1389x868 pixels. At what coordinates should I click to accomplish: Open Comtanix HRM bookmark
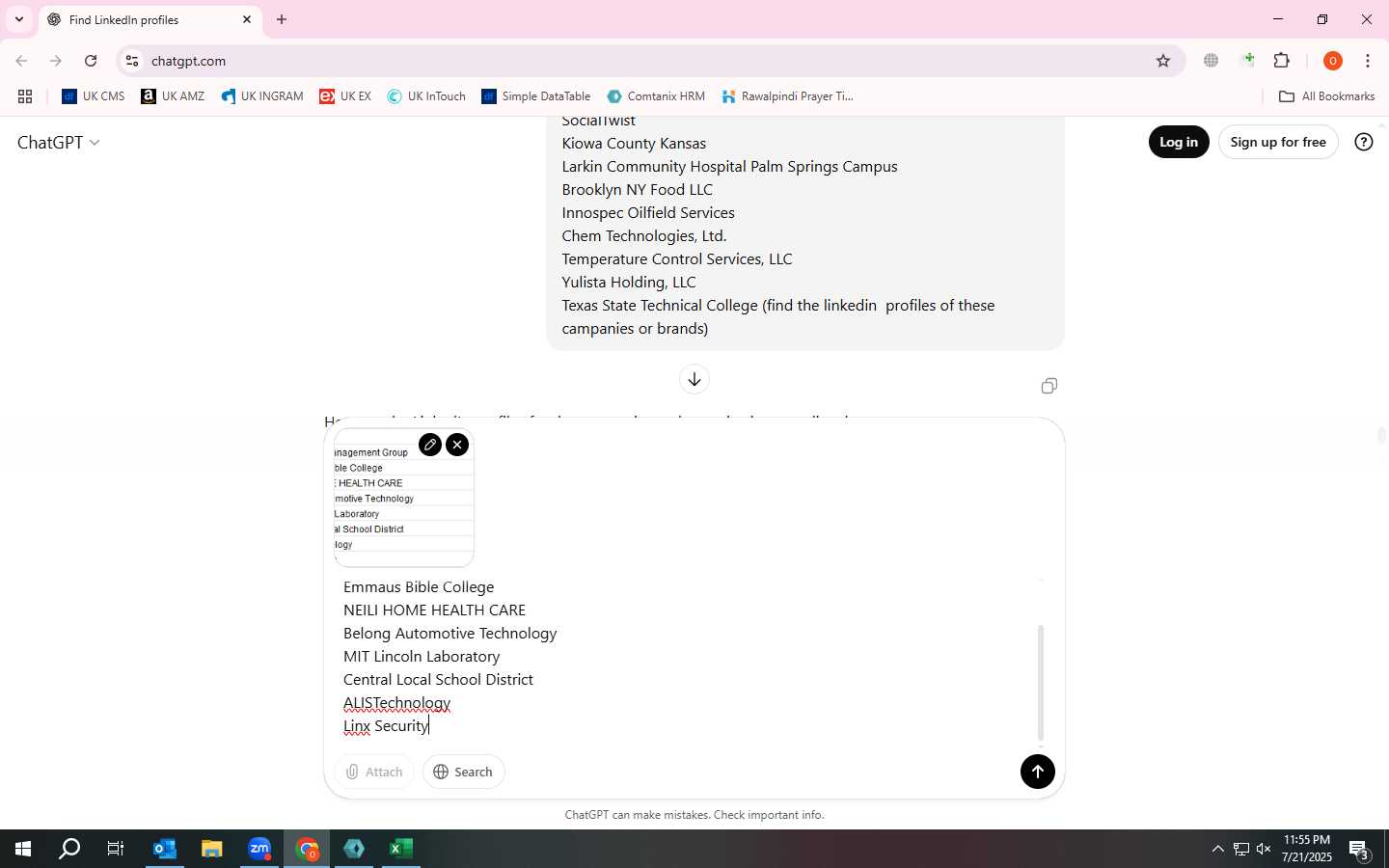[656, 96]
